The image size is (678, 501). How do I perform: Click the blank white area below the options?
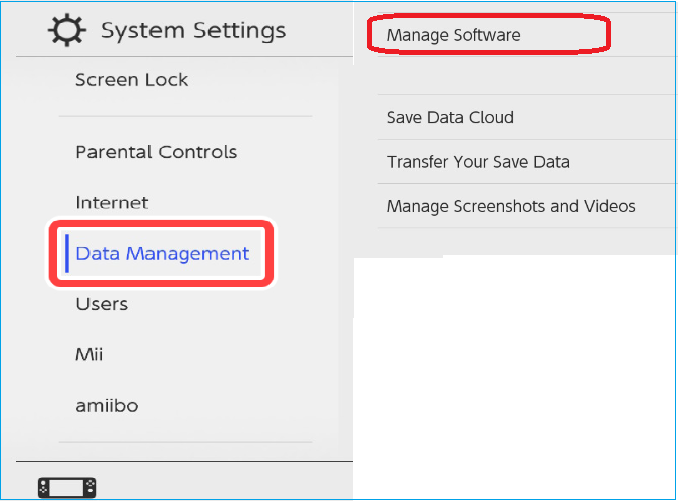[x=515, y=370]
